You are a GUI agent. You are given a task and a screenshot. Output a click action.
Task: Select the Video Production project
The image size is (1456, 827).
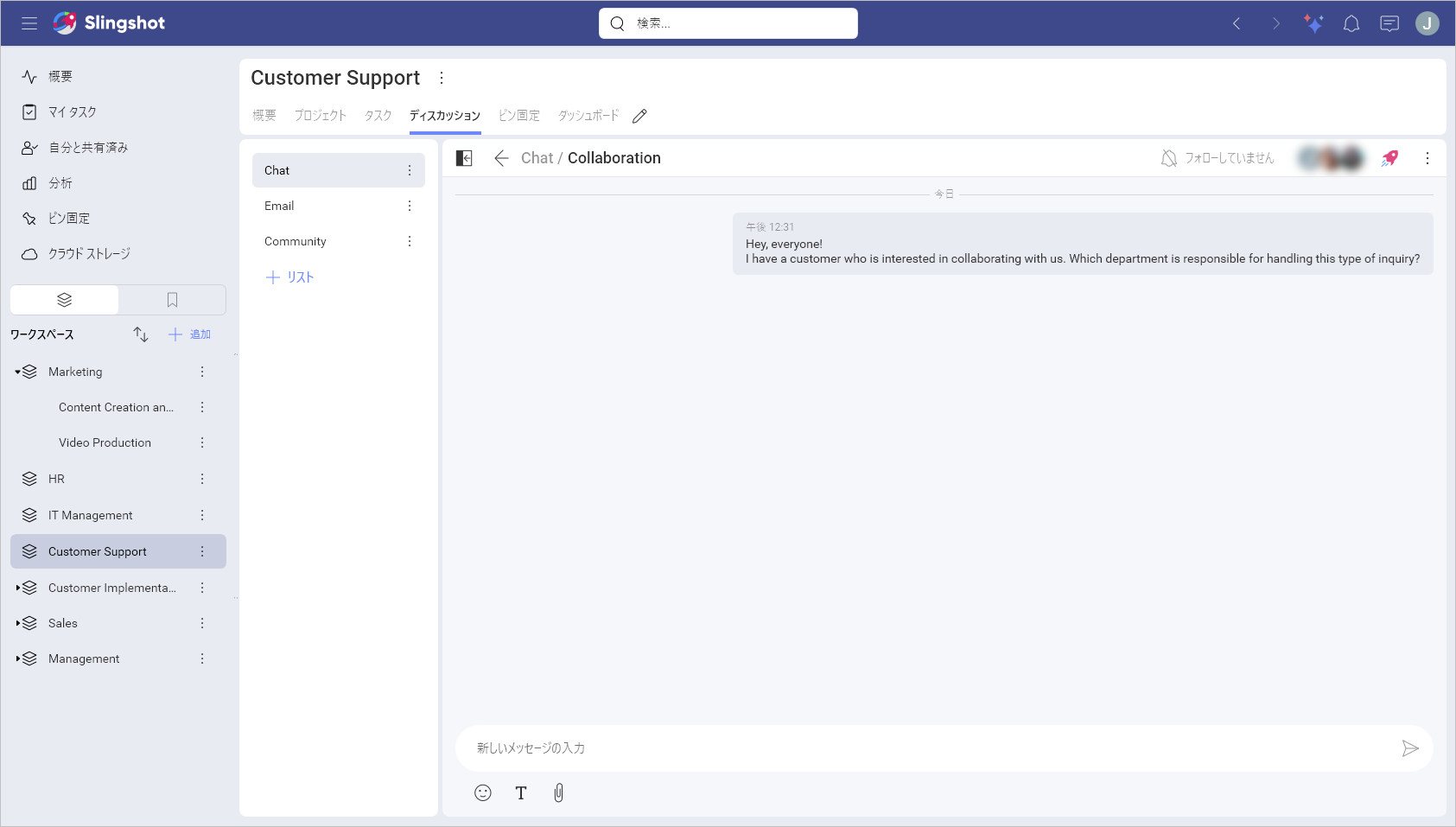click(105, 442)
